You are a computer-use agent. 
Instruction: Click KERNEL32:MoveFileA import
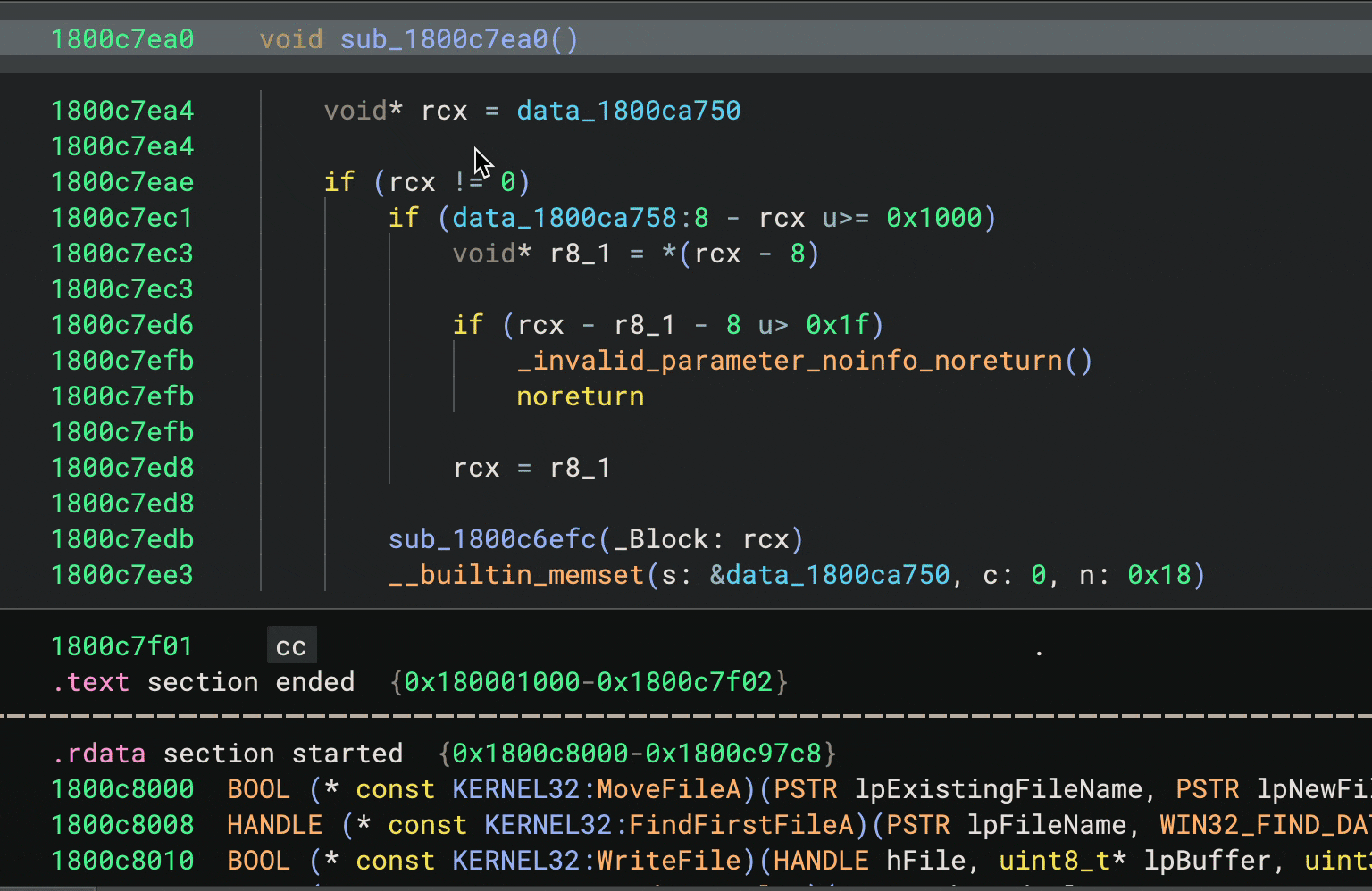tap(597, 789)
